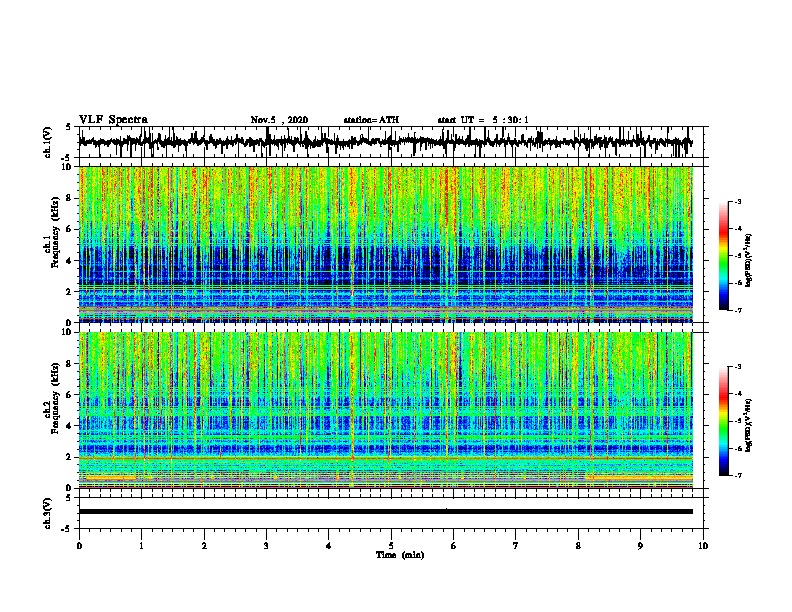
Task: Click the "-3" label on ch.2 color scale
Action: (737, 367)
